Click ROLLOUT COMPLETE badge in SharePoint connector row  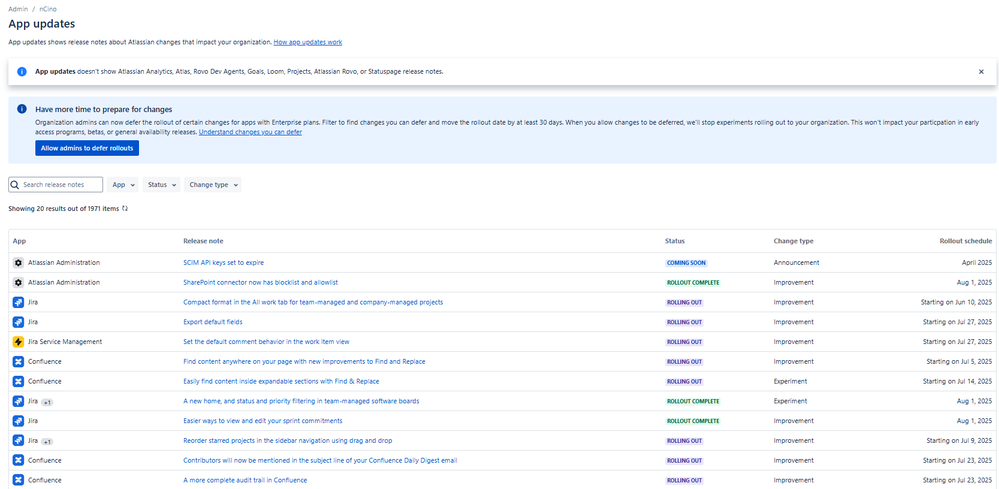pyautogui.click(x=693, y=282)
